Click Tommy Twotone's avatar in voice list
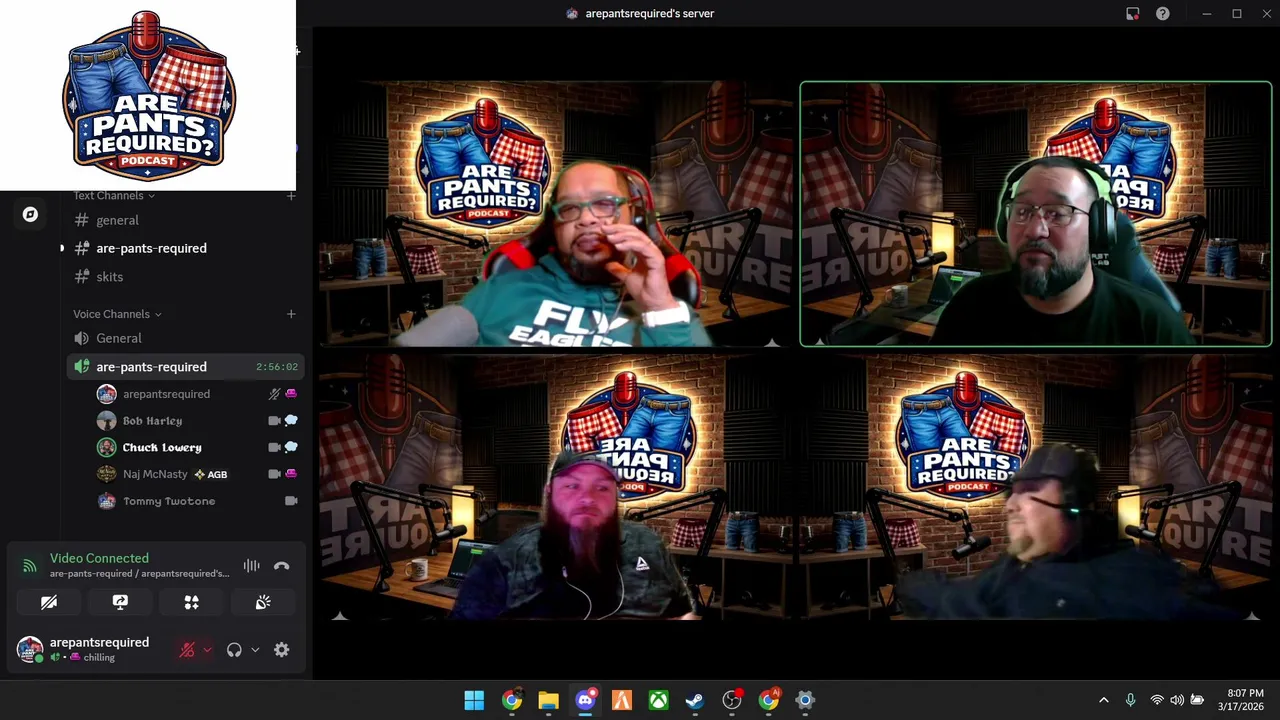 (x=106, y=501)
